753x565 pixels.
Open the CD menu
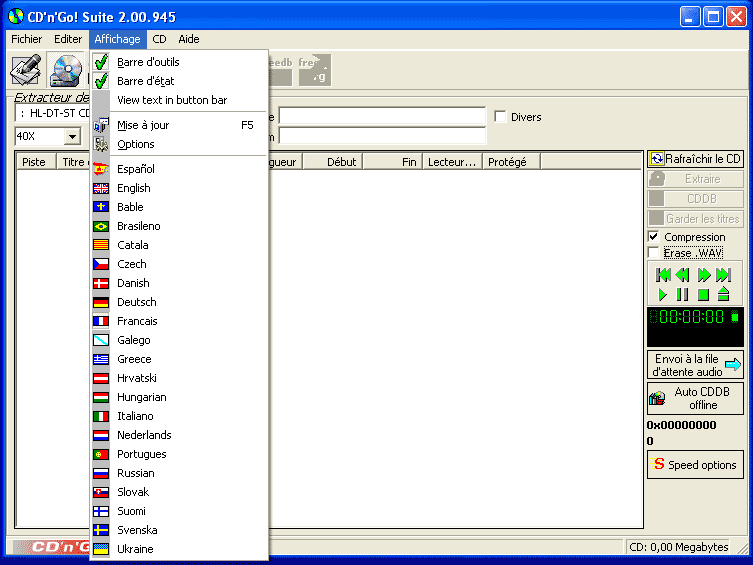[x=159, y=39]
